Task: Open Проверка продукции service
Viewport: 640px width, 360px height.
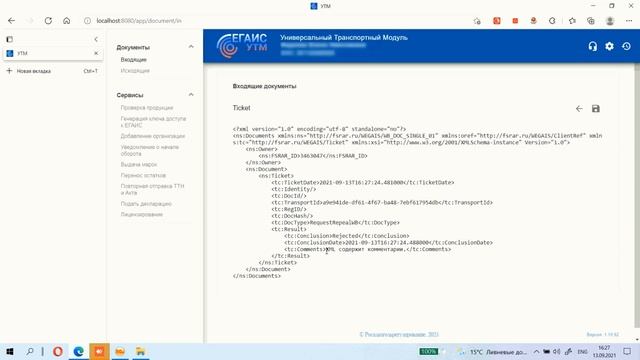Action: click(x=147, y=108)
